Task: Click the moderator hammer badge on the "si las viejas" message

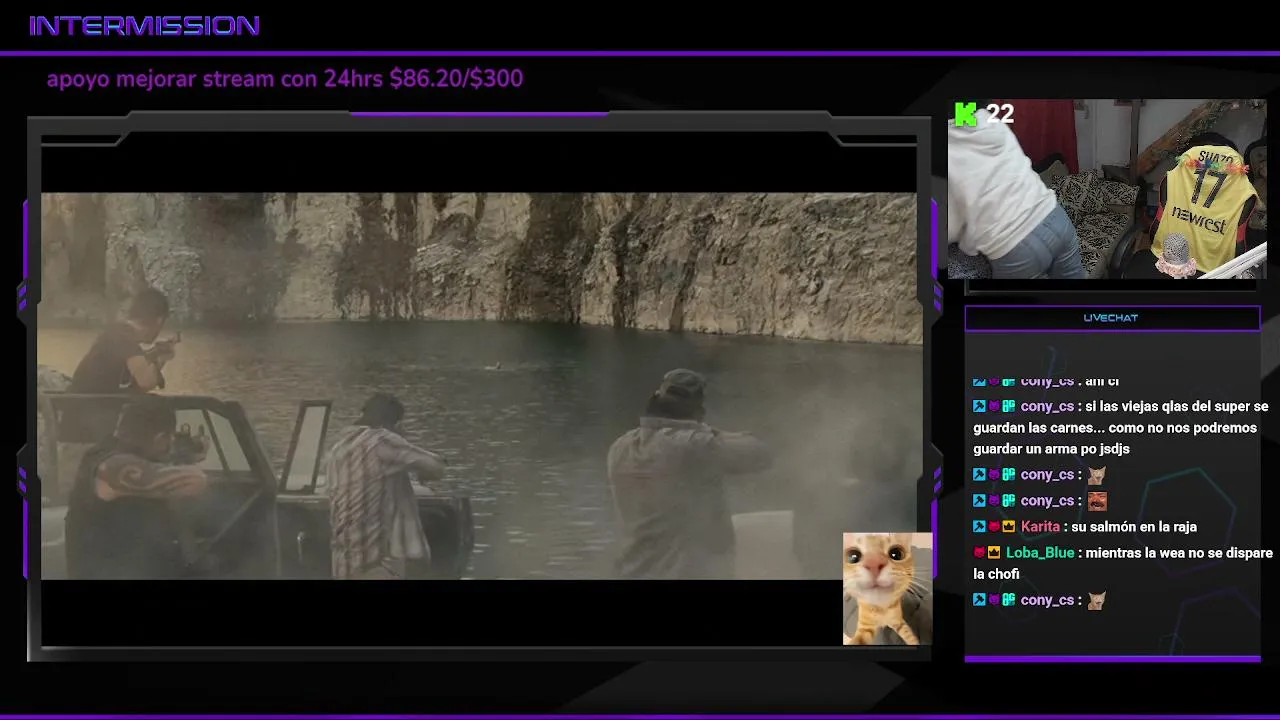Action: [x=979, y=406]
